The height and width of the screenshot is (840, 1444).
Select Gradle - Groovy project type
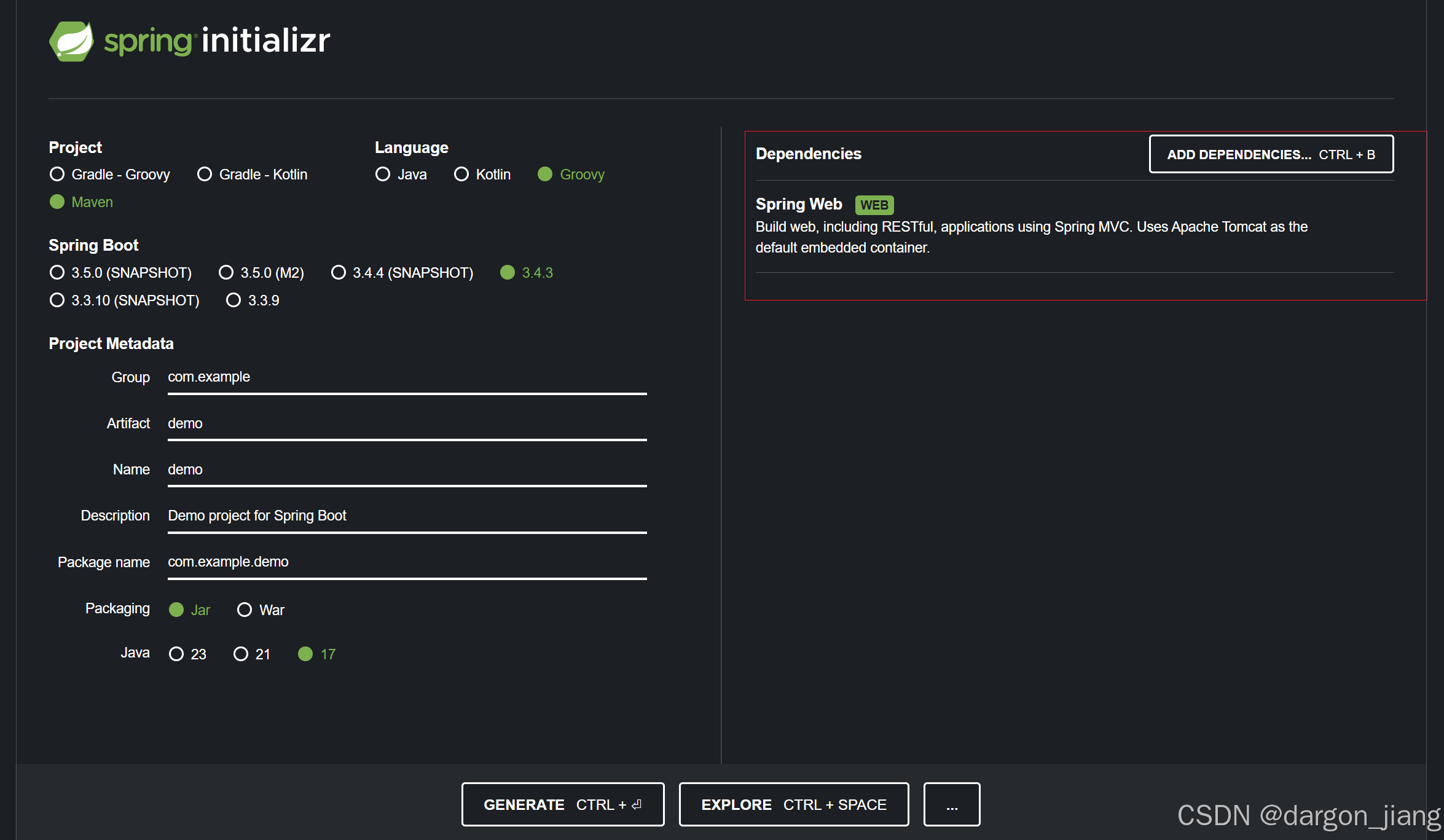pos(57,175)
